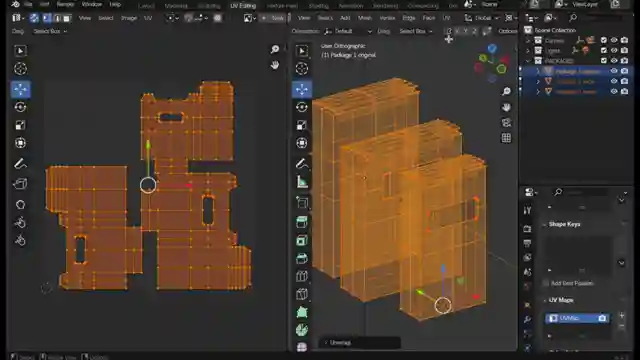640x360 pixels.
Task: Choose the Relax sculpt tool in UV editor
Action: click(20, 222)
